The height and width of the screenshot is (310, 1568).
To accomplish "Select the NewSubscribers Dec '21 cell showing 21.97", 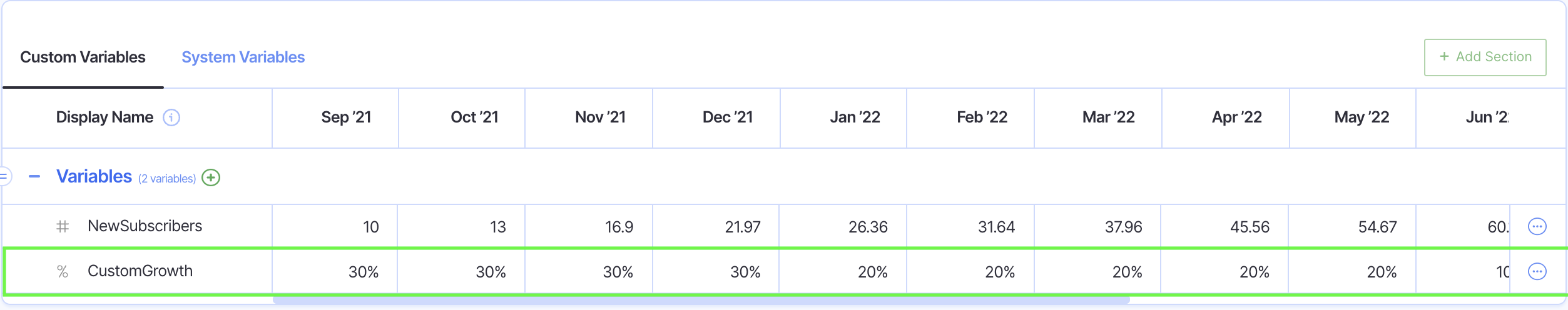I will pyautogui.click(x=716, y=226).
